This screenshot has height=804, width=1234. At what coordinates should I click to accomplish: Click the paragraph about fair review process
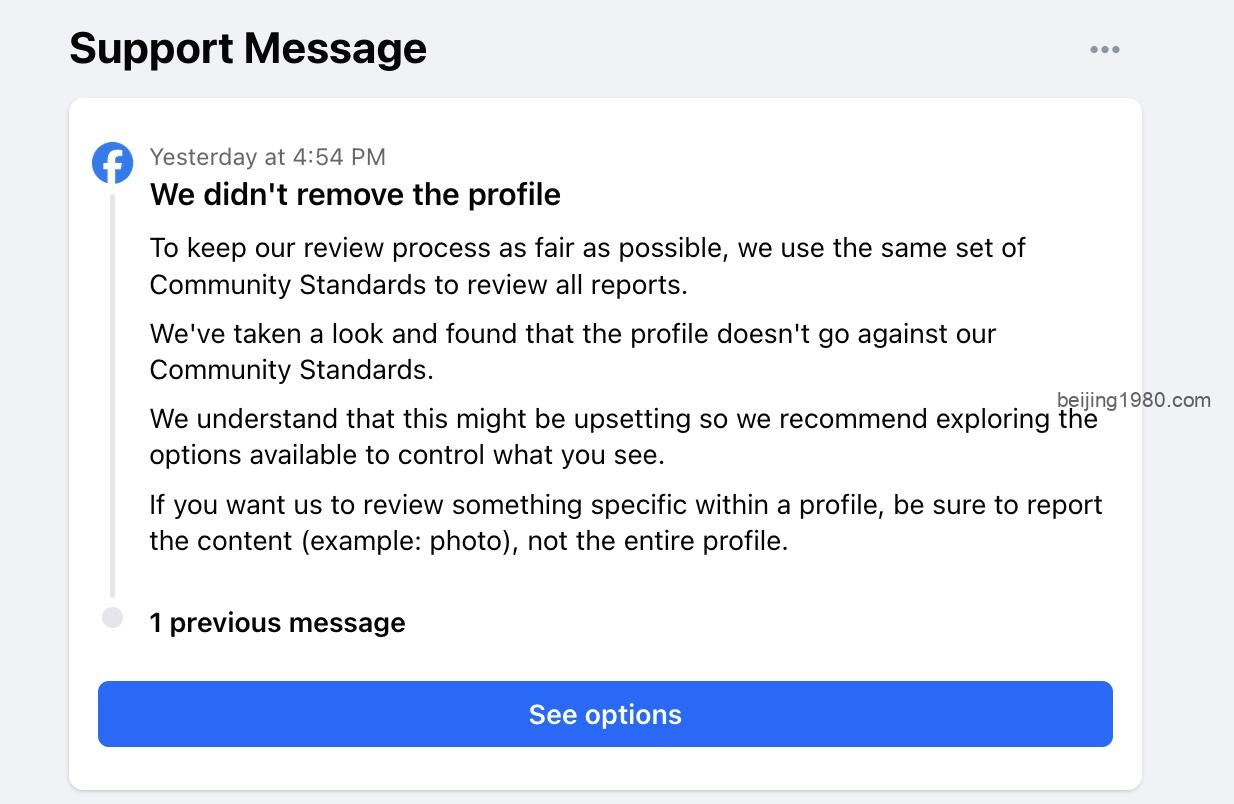tap(588, 266)
